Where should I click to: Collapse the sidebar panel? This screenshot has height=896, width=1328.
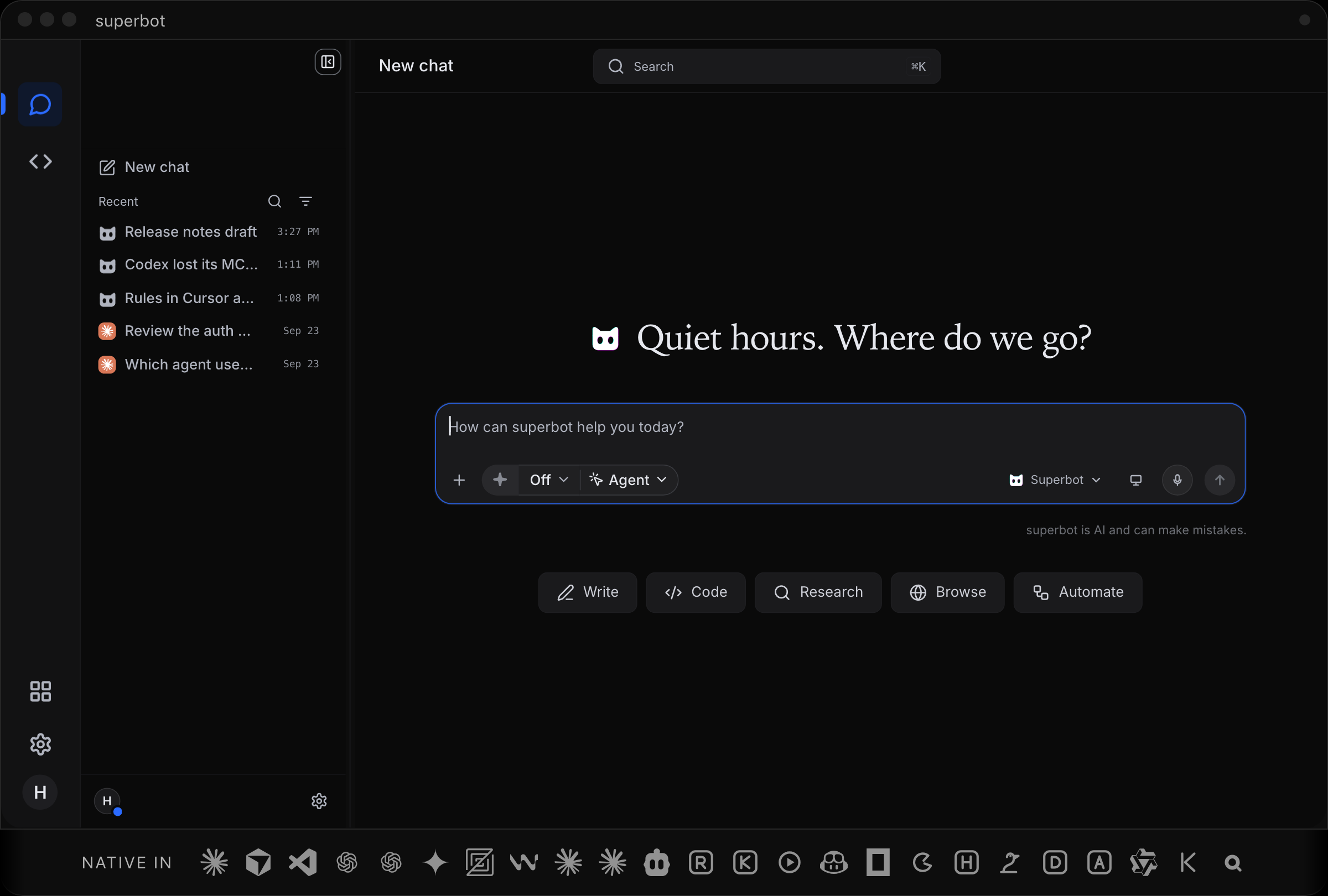click(x=328, y=62)
